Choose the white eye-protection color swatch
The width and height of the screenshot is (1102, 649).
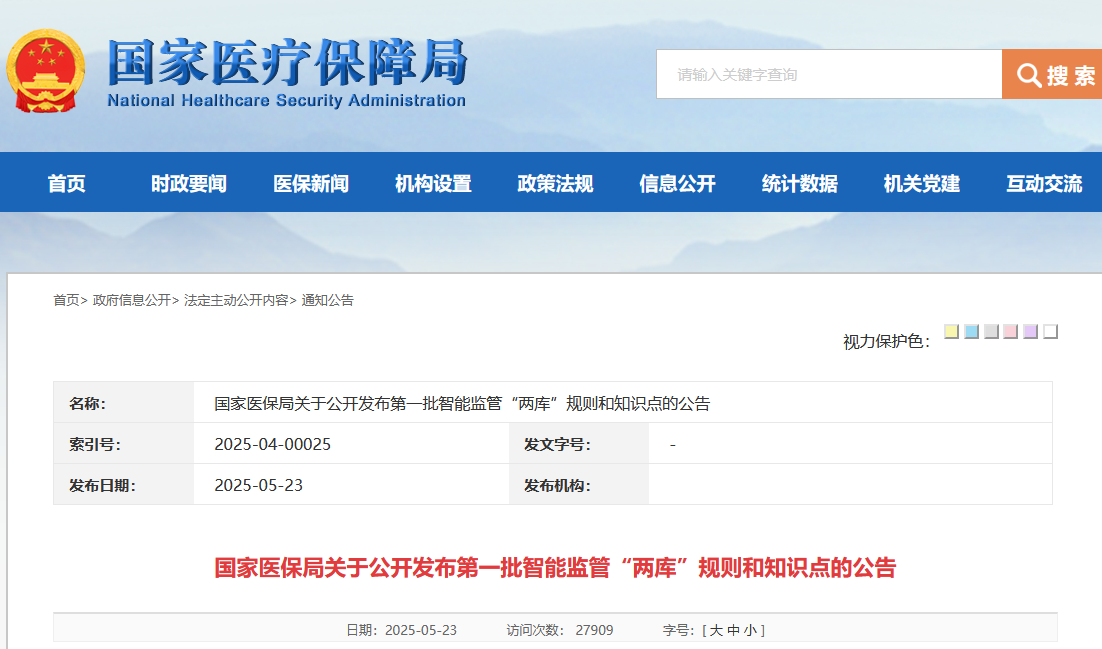(x=1051, y=331)
